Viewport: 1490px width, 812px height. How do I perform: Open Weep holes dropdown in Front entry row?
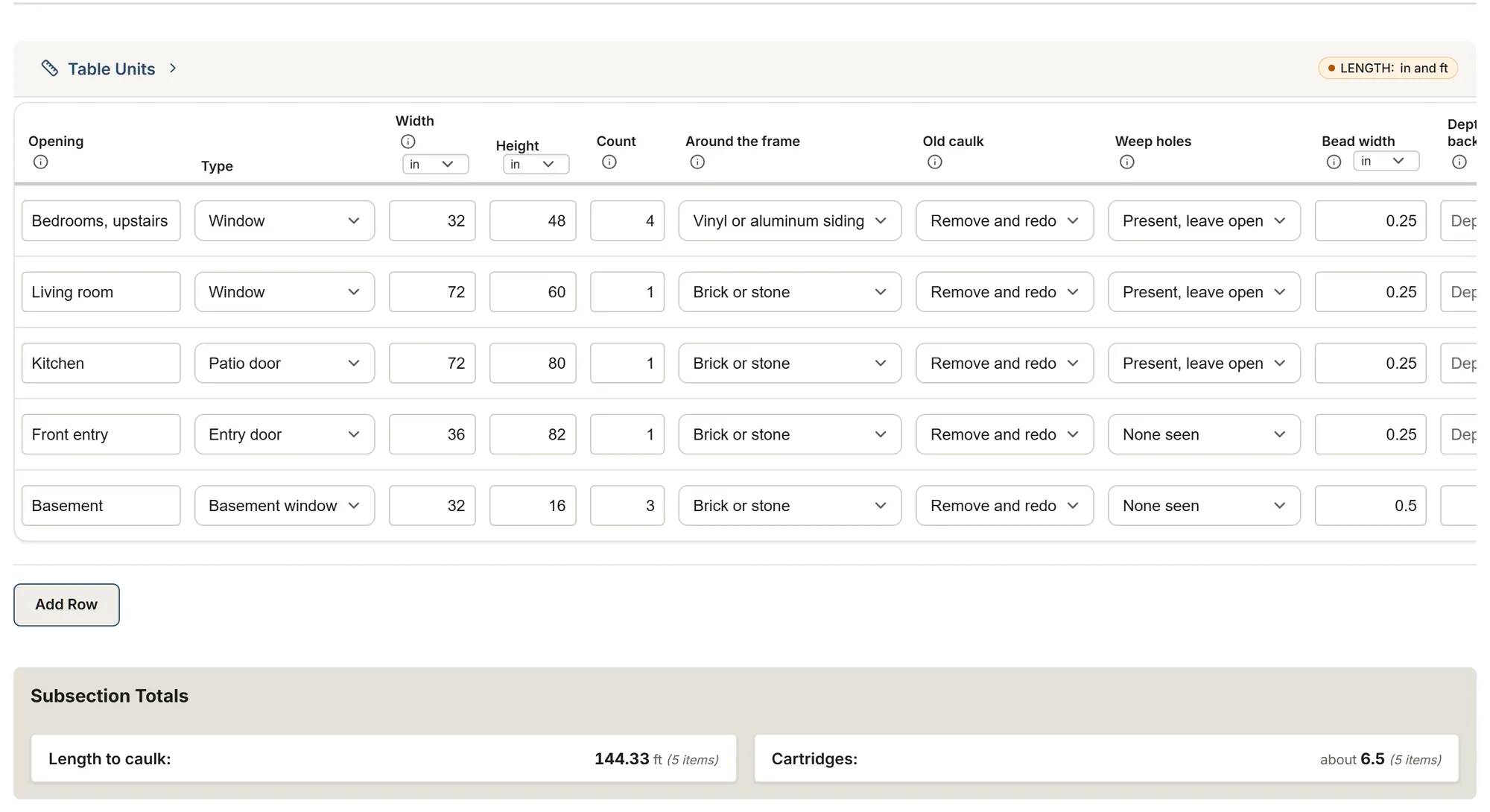coord(1204,434)
